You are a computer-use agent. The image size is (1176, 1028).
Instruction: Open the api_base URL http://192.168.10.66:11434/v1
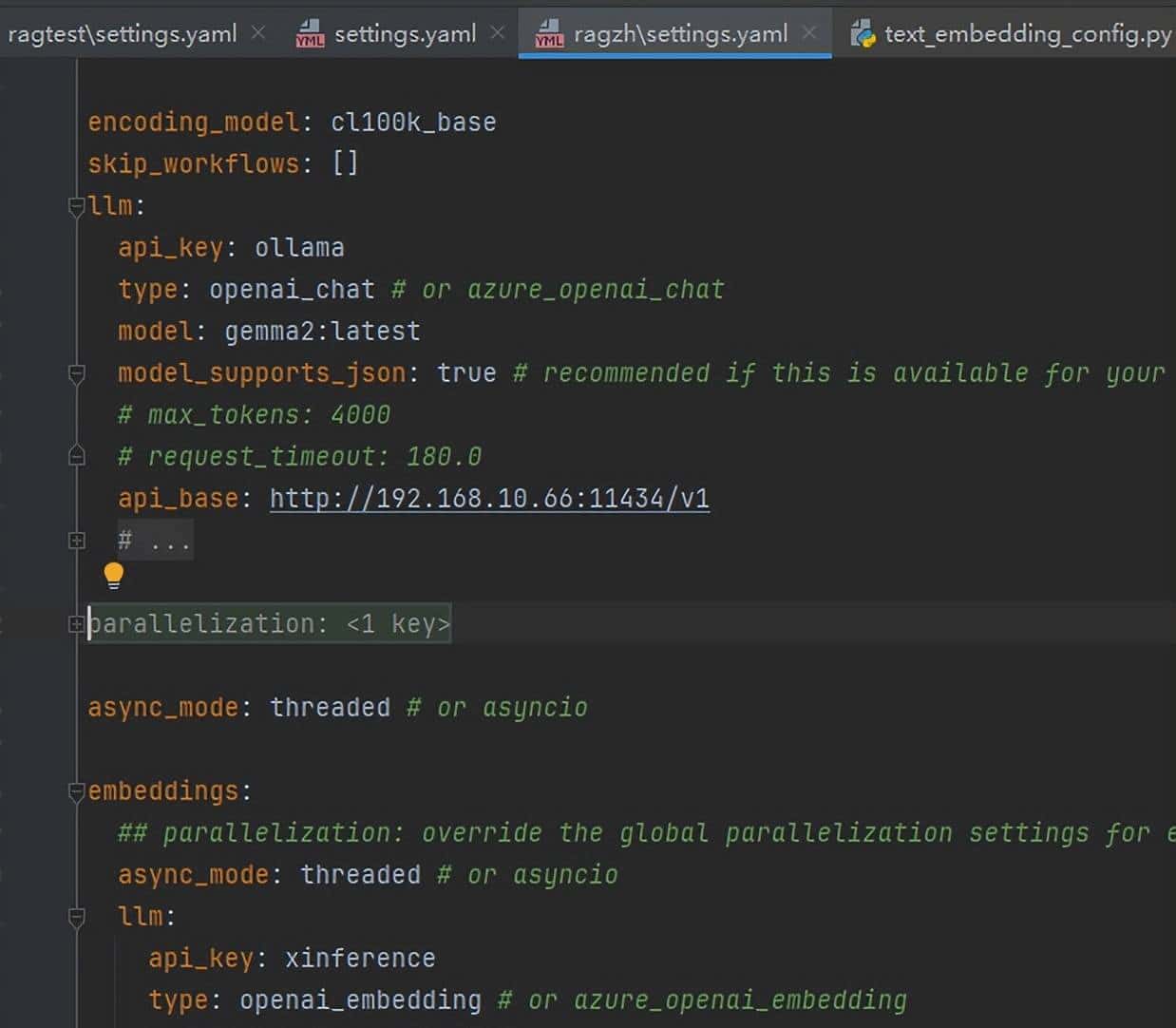(489, 499)
